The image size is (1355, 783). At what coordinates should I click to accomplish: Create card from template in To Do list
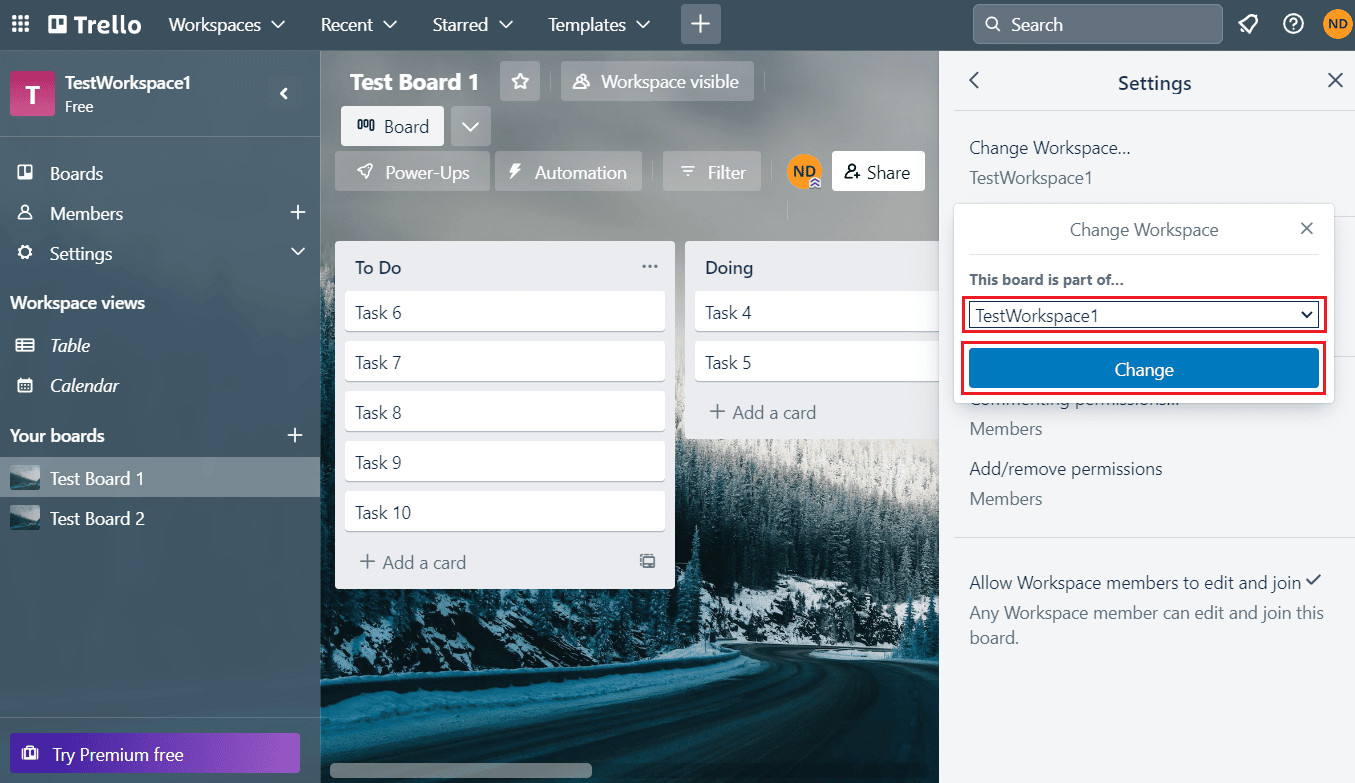(648, 562)
